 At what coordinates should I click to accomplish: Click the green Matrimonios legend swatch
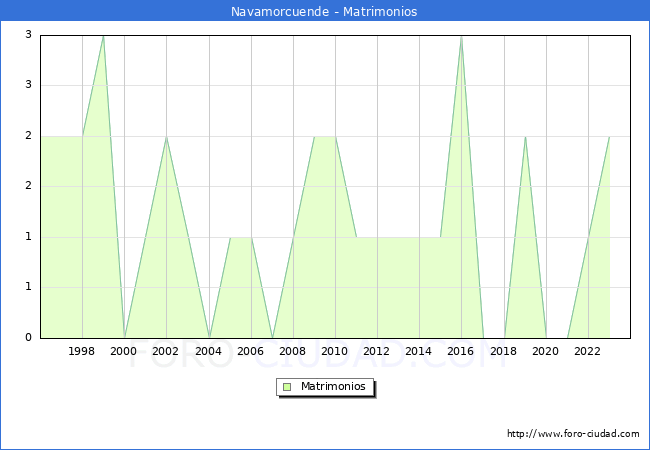(287, 387)
